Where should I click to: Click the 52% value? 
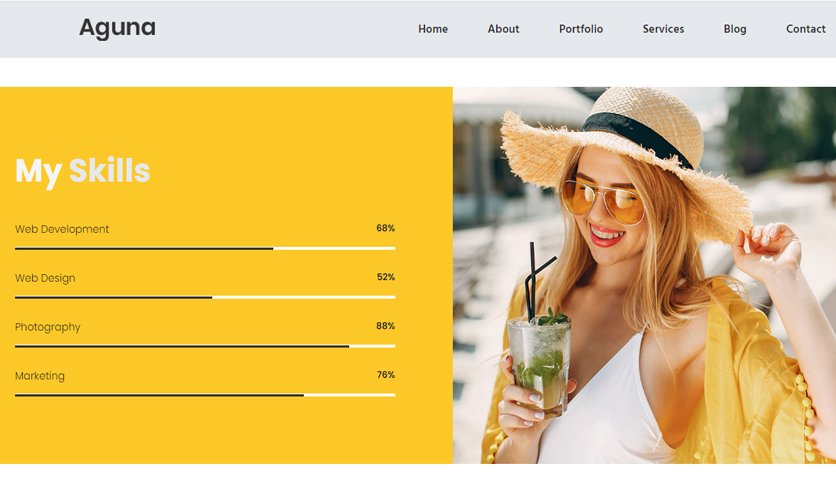pos(386,277)
